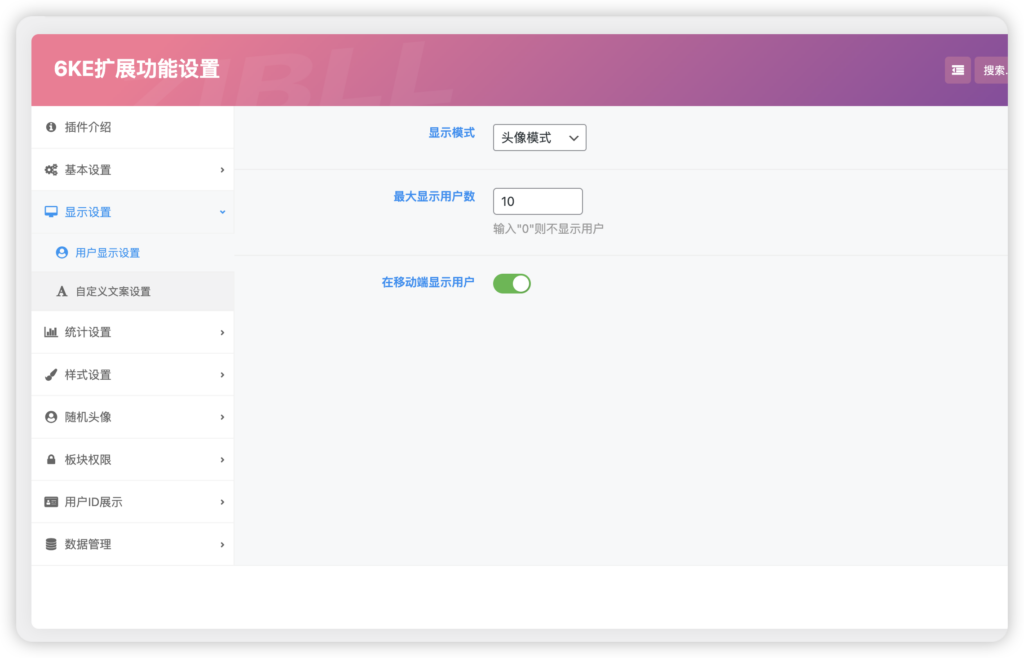
Task: Click the sidebar collapse icon in the header
Action: point(957,70)
